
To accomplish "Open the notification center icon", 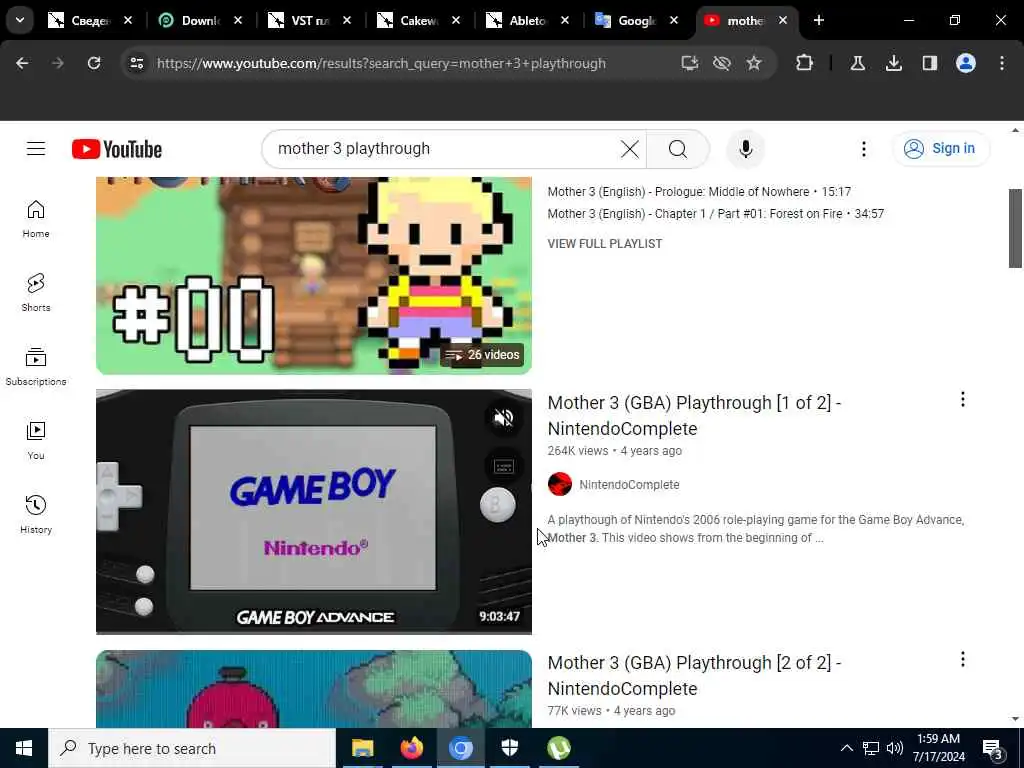I will 993,748.
